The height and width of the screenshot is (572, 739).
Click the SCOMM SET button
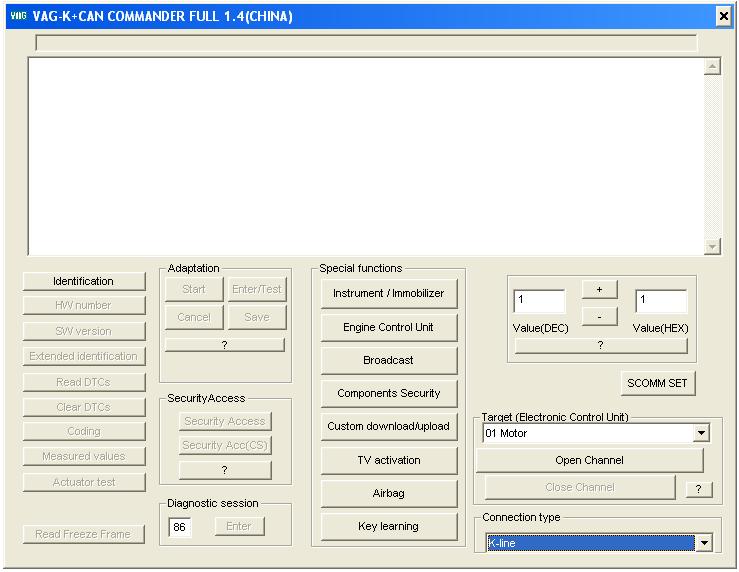pos(658,384)
